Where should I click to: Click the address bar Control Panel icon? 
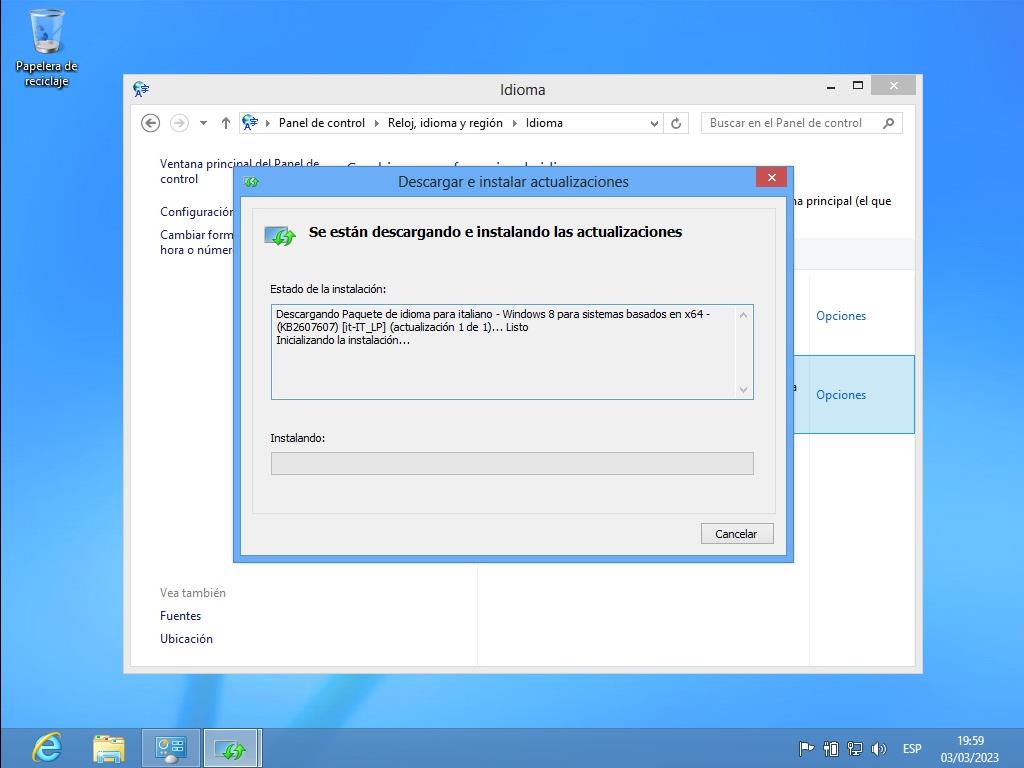pyautogui.click(x=250, y=122)
